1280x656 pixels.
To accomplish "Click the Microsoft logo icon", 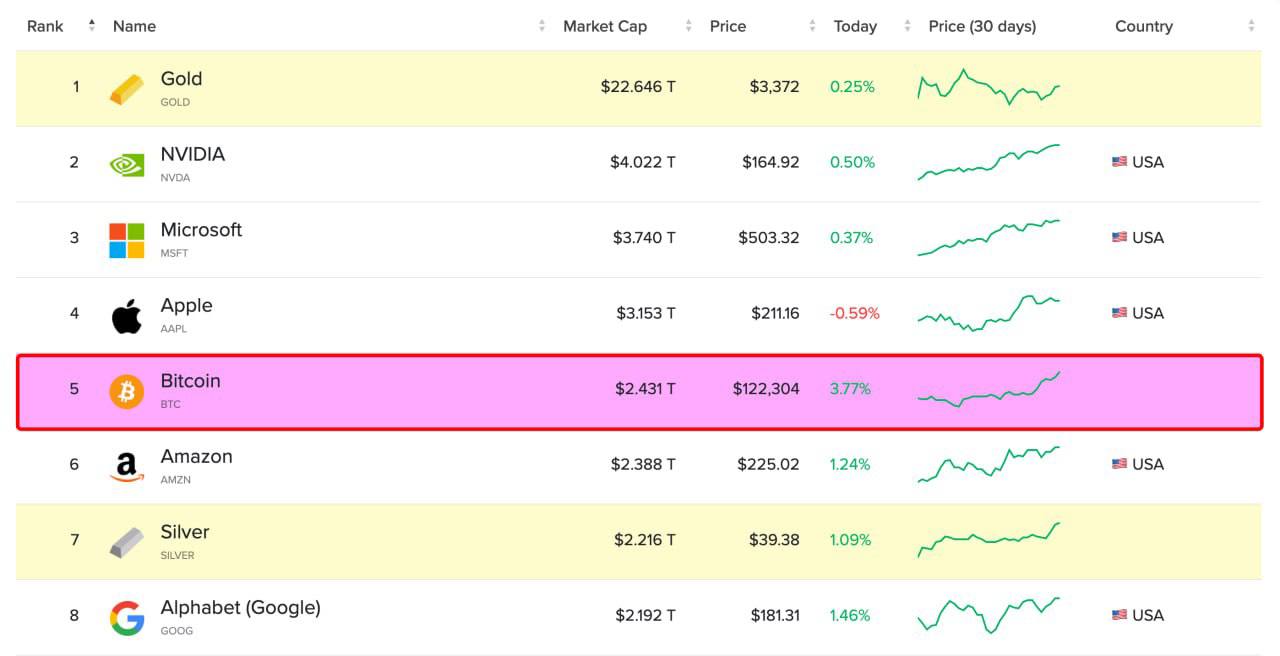I will tap(127, 240).
